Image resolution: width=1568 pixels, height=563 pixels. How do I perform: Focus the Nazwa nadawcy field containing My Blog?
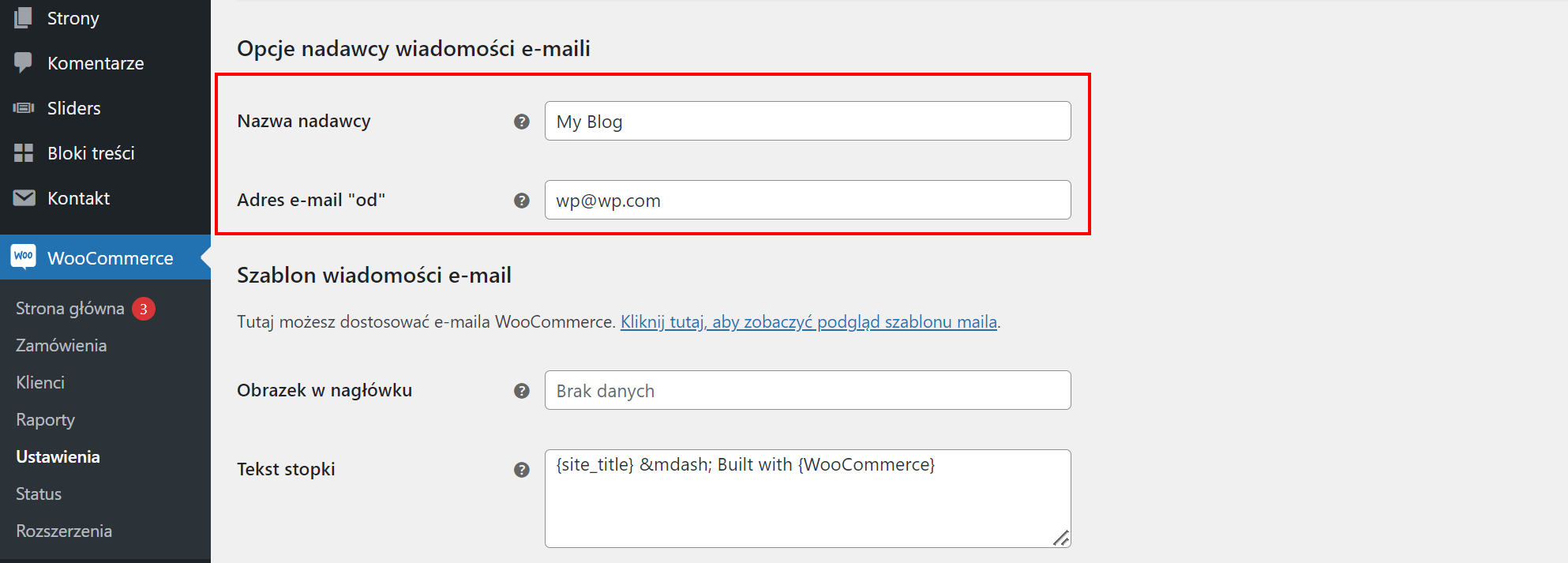pos(808,121)
